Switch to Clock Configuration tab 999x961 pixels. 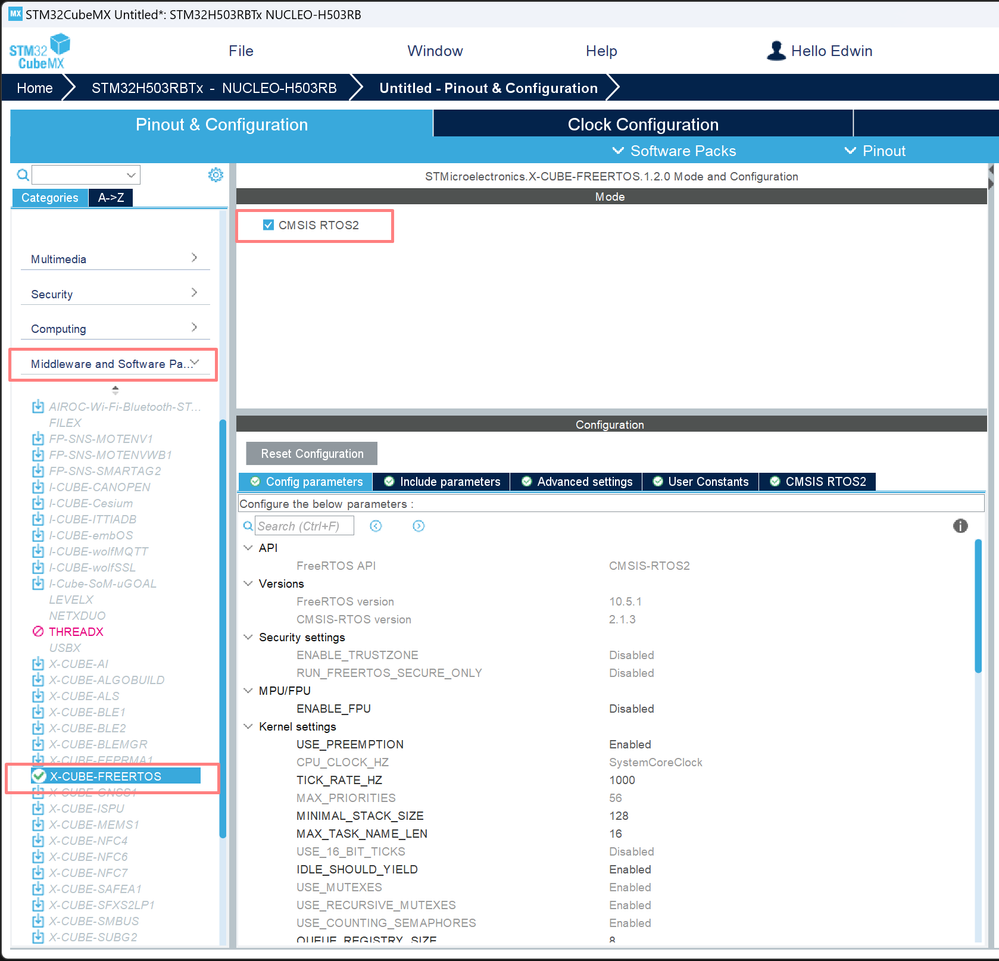(x=643, y=124)
